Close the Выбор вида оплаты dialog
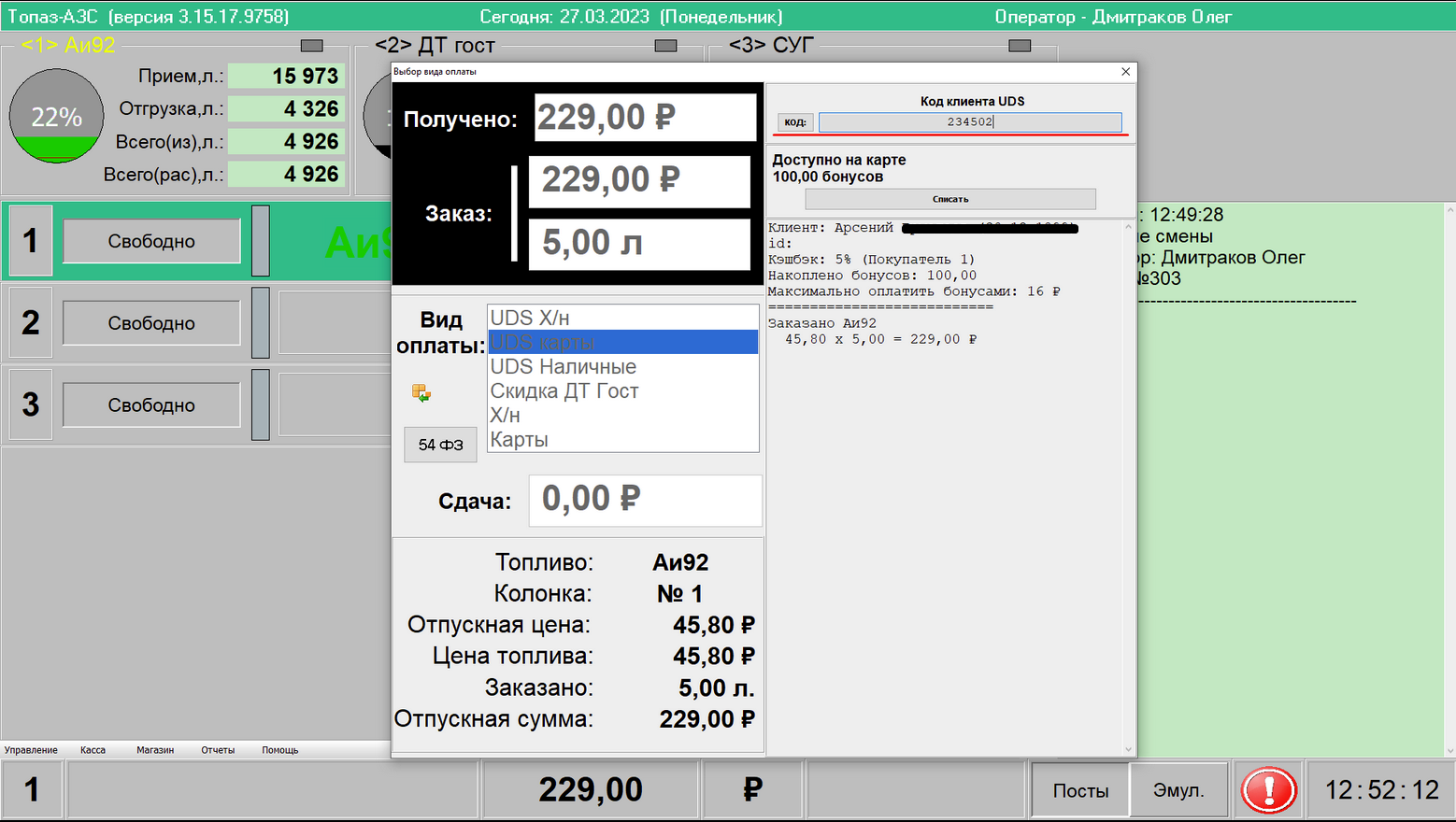The width and height of the screenshot is (1456, 822). (1125, 71)
